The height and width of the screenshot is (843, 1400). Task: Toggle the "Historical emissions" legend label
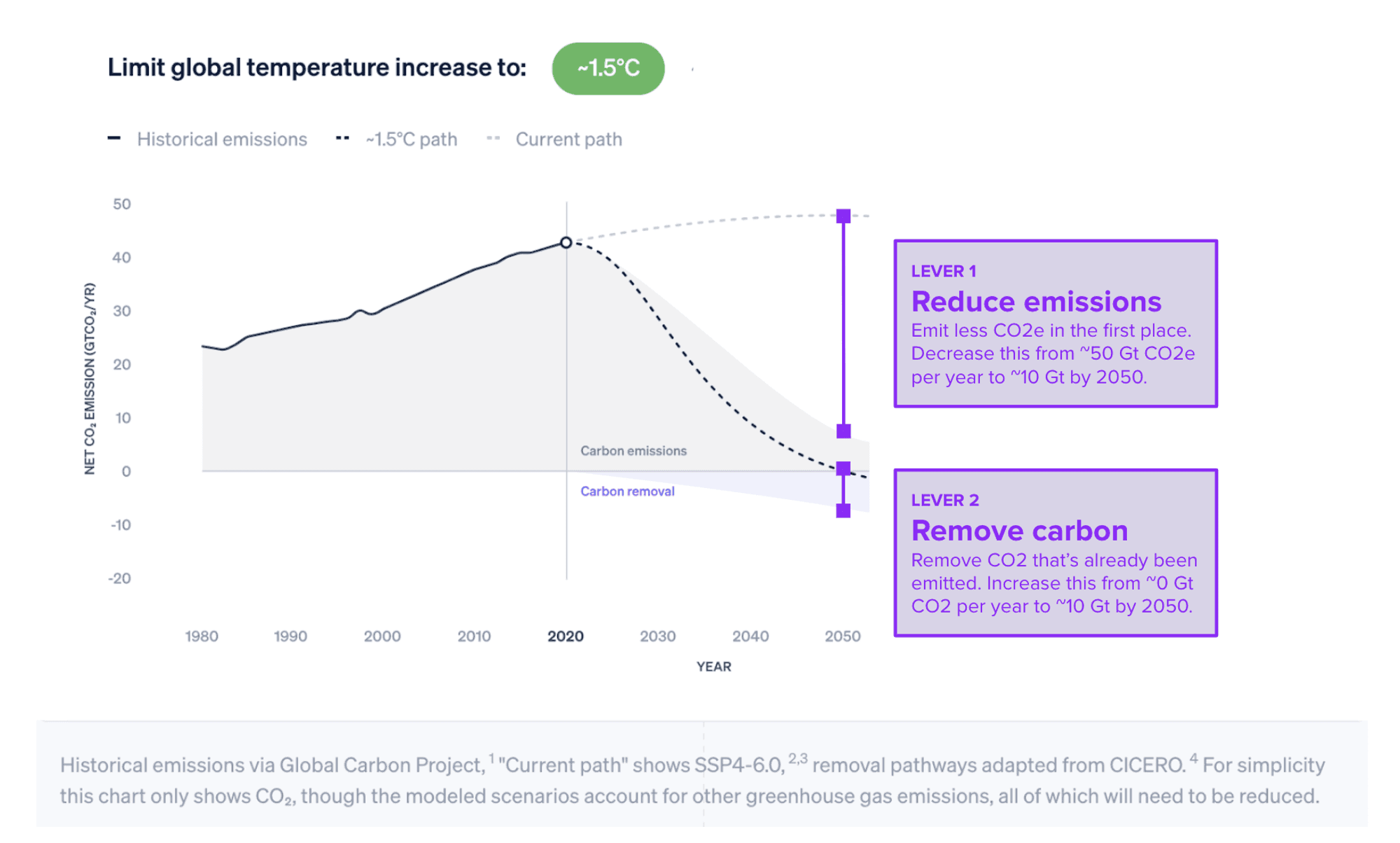point(222,139)
